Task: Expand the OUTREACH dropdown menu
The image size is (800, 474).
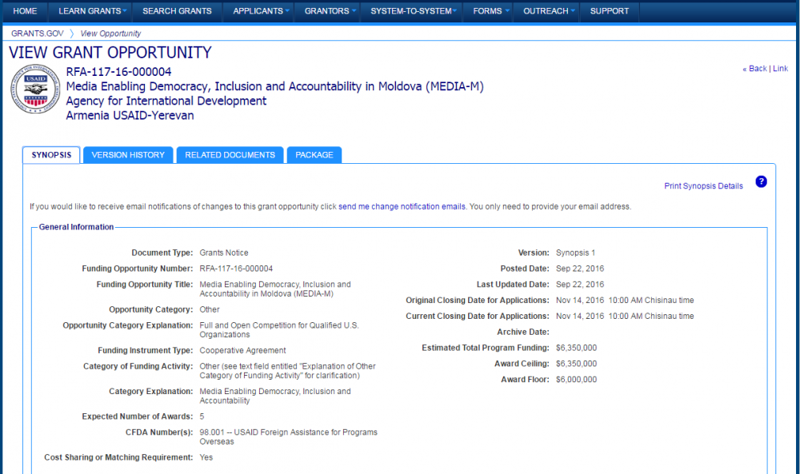Action: click(548, 11)
